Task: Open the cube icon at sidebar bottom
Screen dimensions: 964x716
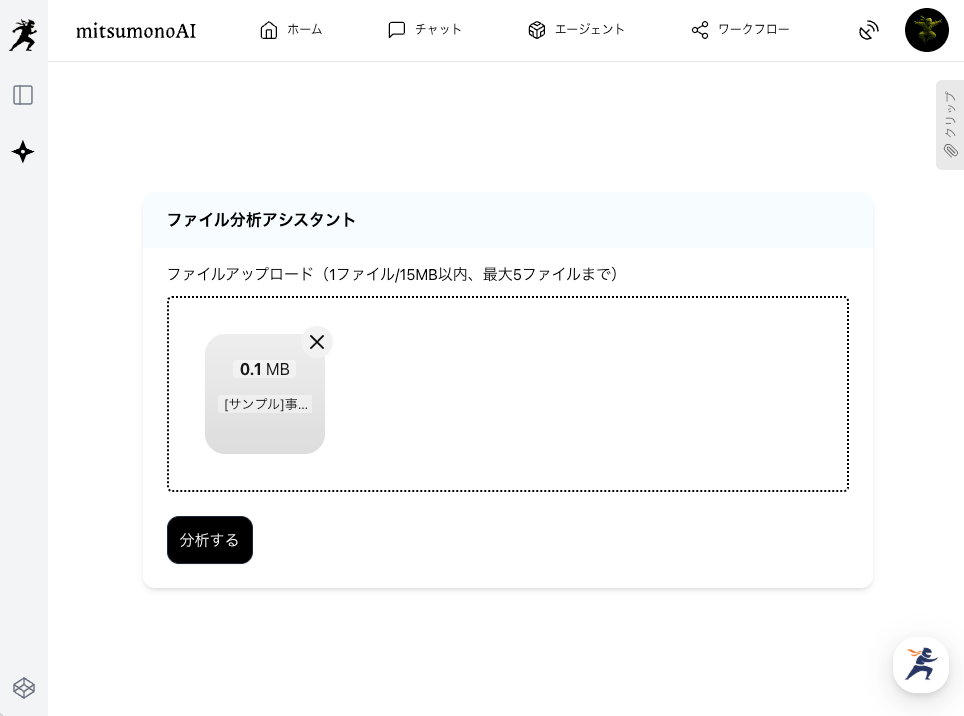Action: (x=23, y=688)
